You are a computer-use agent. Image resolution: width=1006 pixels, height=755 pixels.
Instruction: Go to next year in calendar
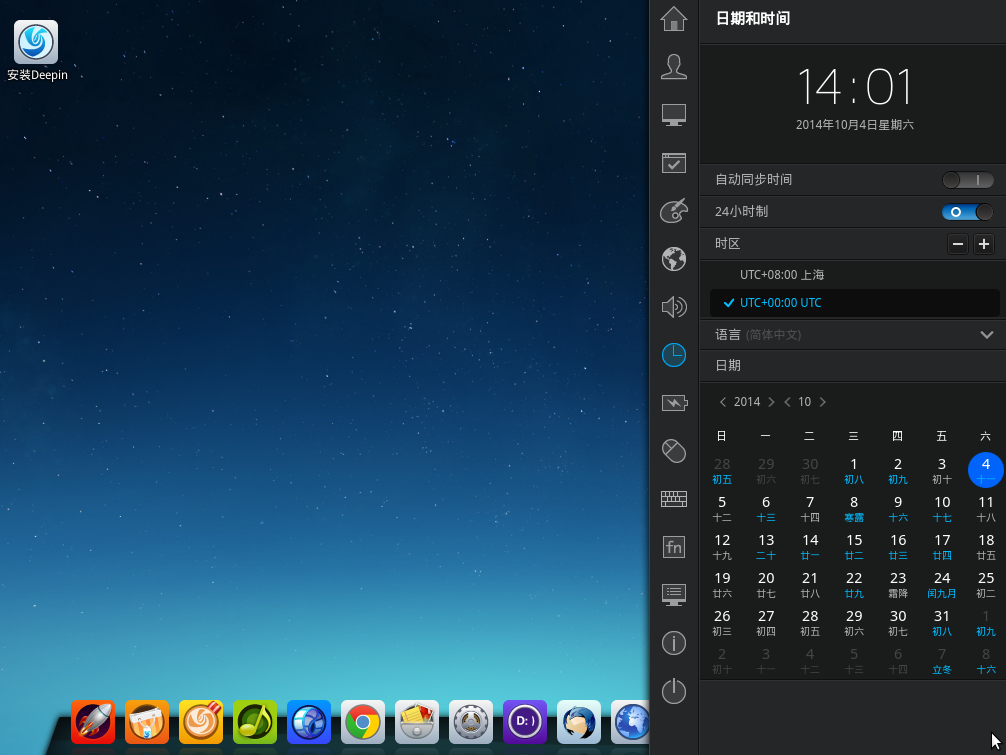click(x=771, y=402)
